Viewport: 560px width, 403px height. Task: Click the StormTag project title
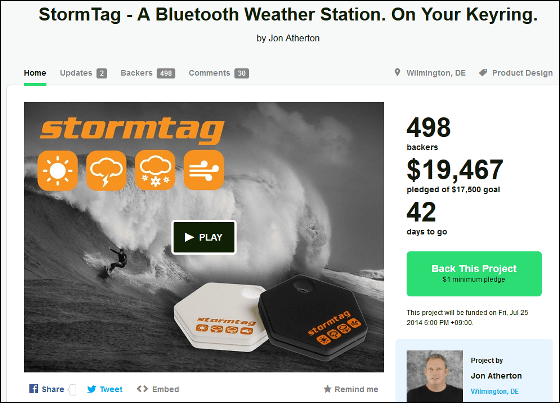(x=288, y=15)
